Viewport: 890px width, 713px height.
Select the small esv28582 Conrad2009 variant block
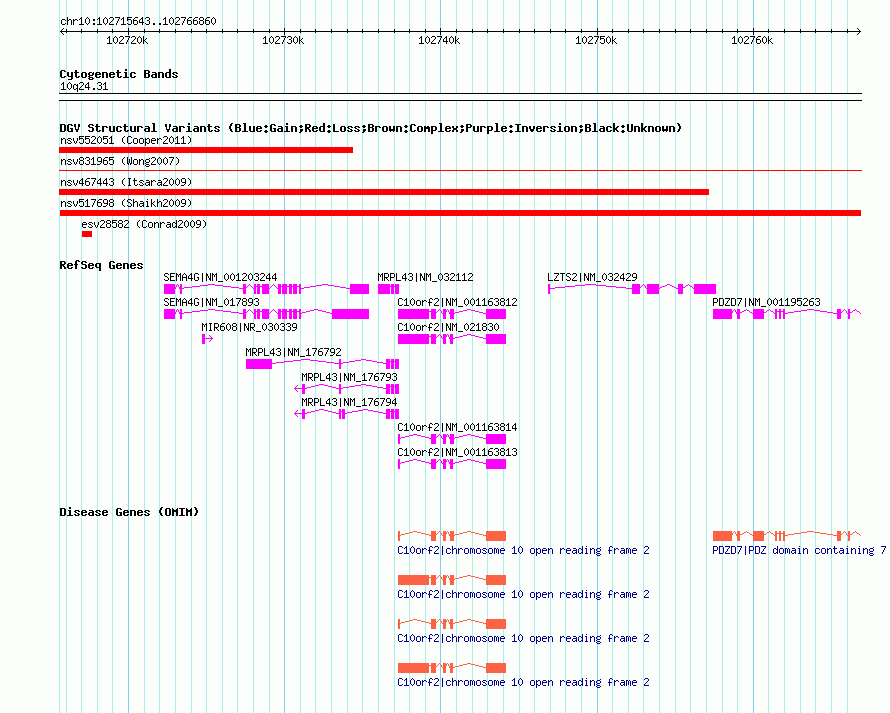click(x=87, y=234)
